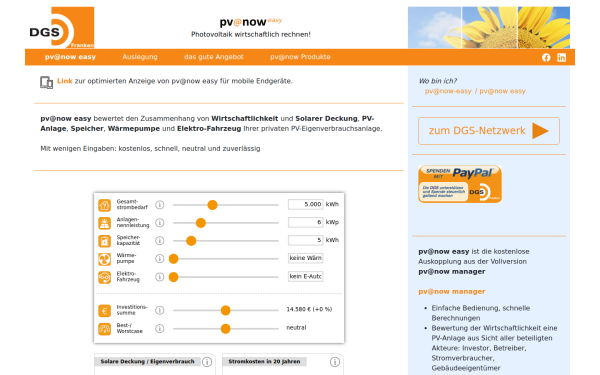This screenshot has height=375, width=600.
Task: Click the pv@now easy title logo
Action: [x=251, y=22]
